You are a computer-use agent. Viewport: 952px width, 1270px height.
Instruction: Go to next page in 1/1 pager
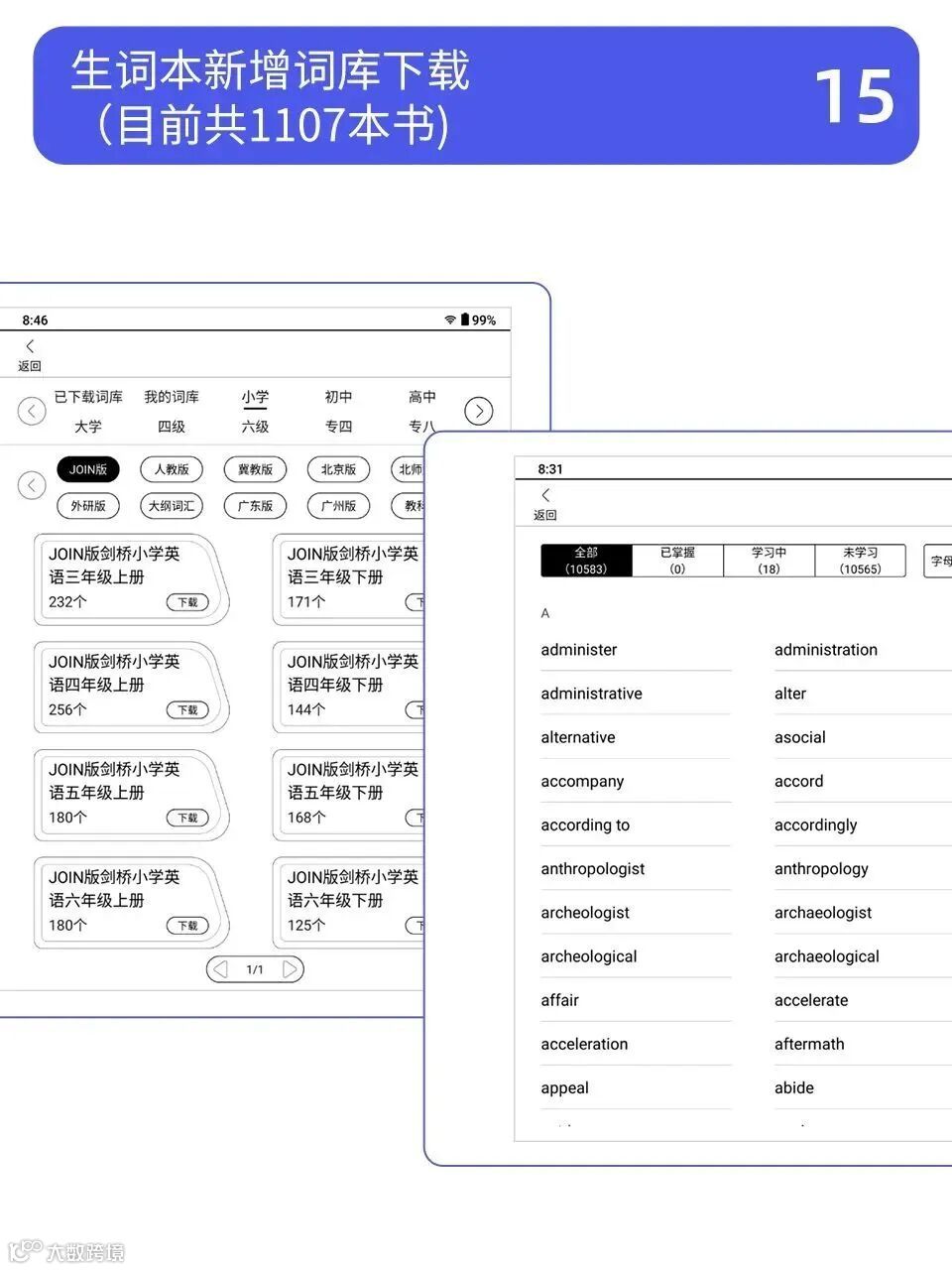[x=290, y=969]
